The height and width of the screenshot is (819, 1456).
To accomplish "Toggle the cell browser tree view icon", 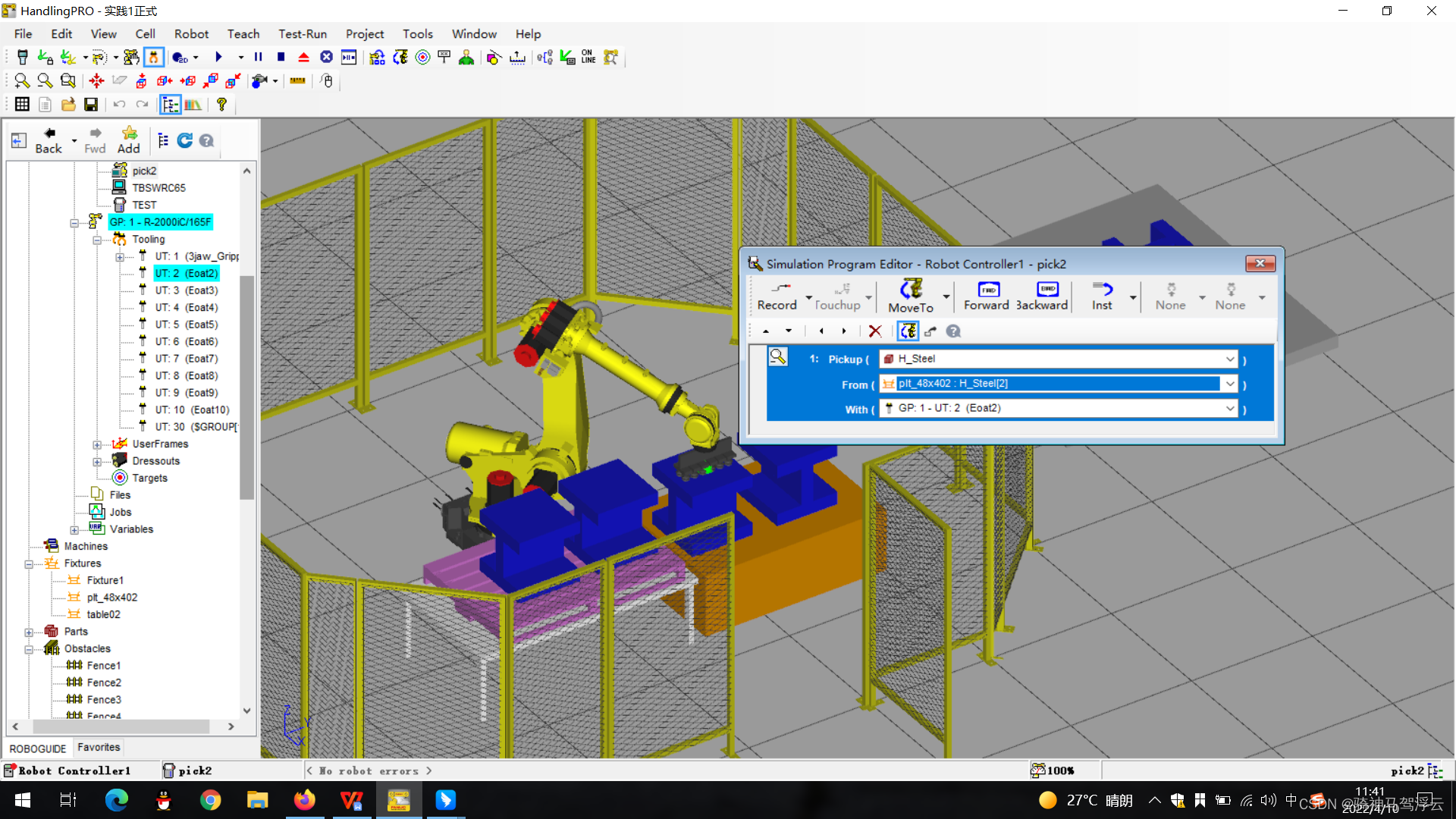I will pyautogui.click(x=171, y=105).
